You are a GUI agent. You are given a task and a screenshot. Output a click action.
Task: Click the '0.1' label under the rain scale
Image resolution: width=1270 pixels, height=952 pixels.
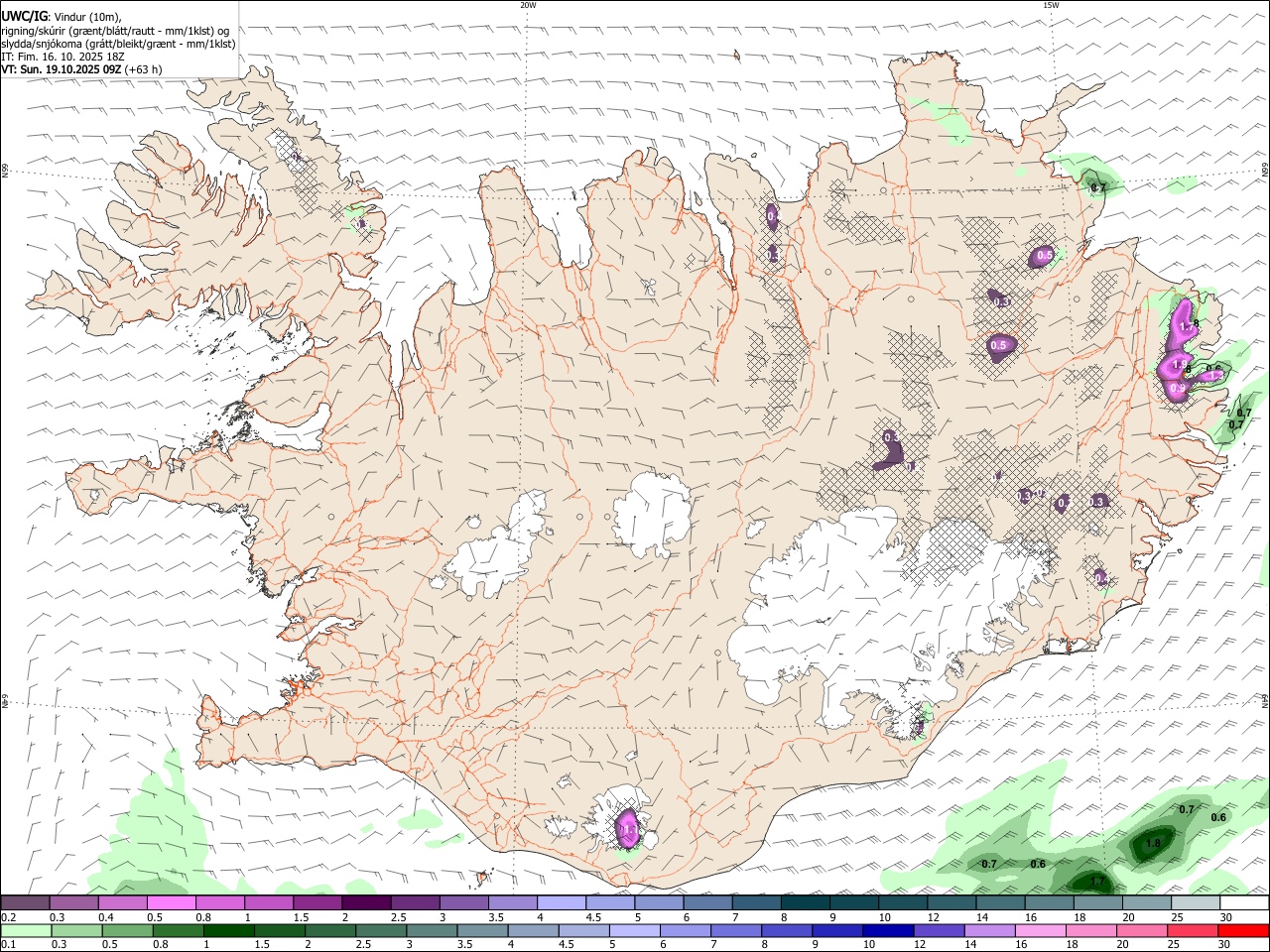tap(7, 945)
